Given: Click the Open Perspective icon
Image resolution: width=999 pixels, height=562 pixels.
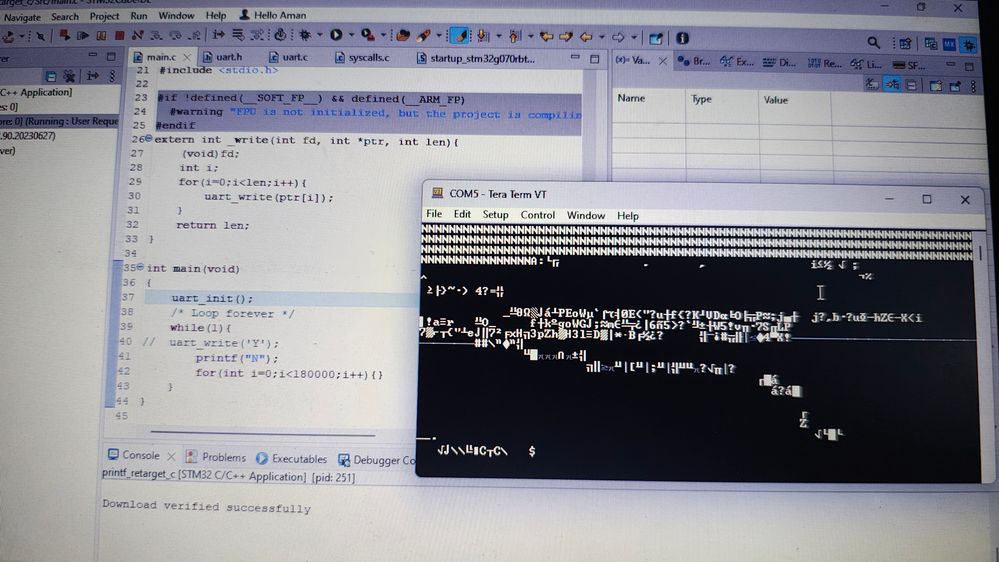Looking at the screenshot, I should (x=905, y=43).
